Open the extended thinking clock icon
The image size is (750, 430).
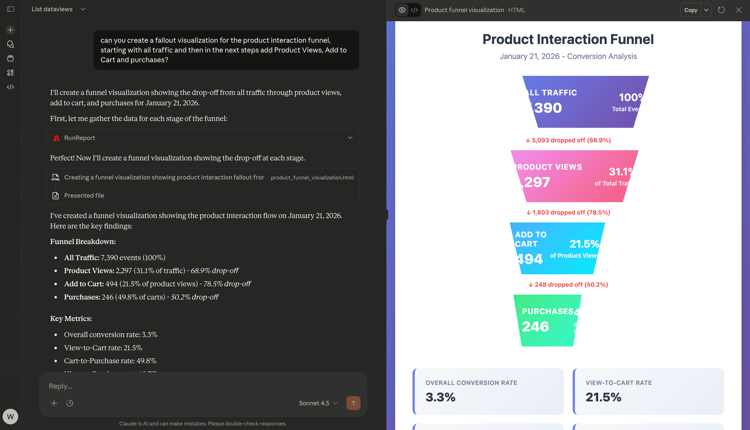(x=70, y=403)
